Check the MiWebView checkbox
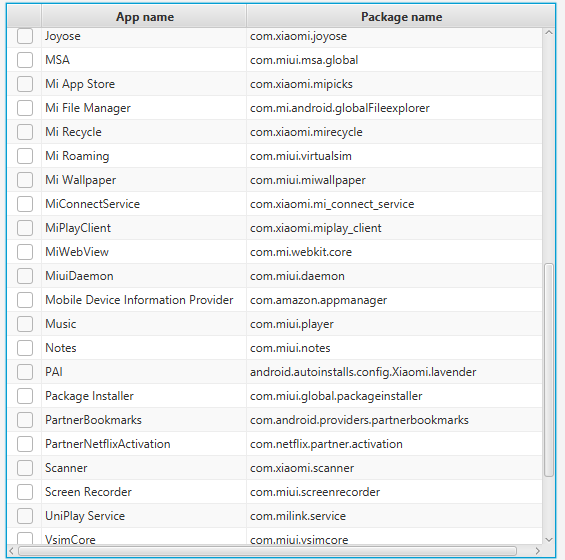This screenshot has height=560, width=565. tap(25, 252)
